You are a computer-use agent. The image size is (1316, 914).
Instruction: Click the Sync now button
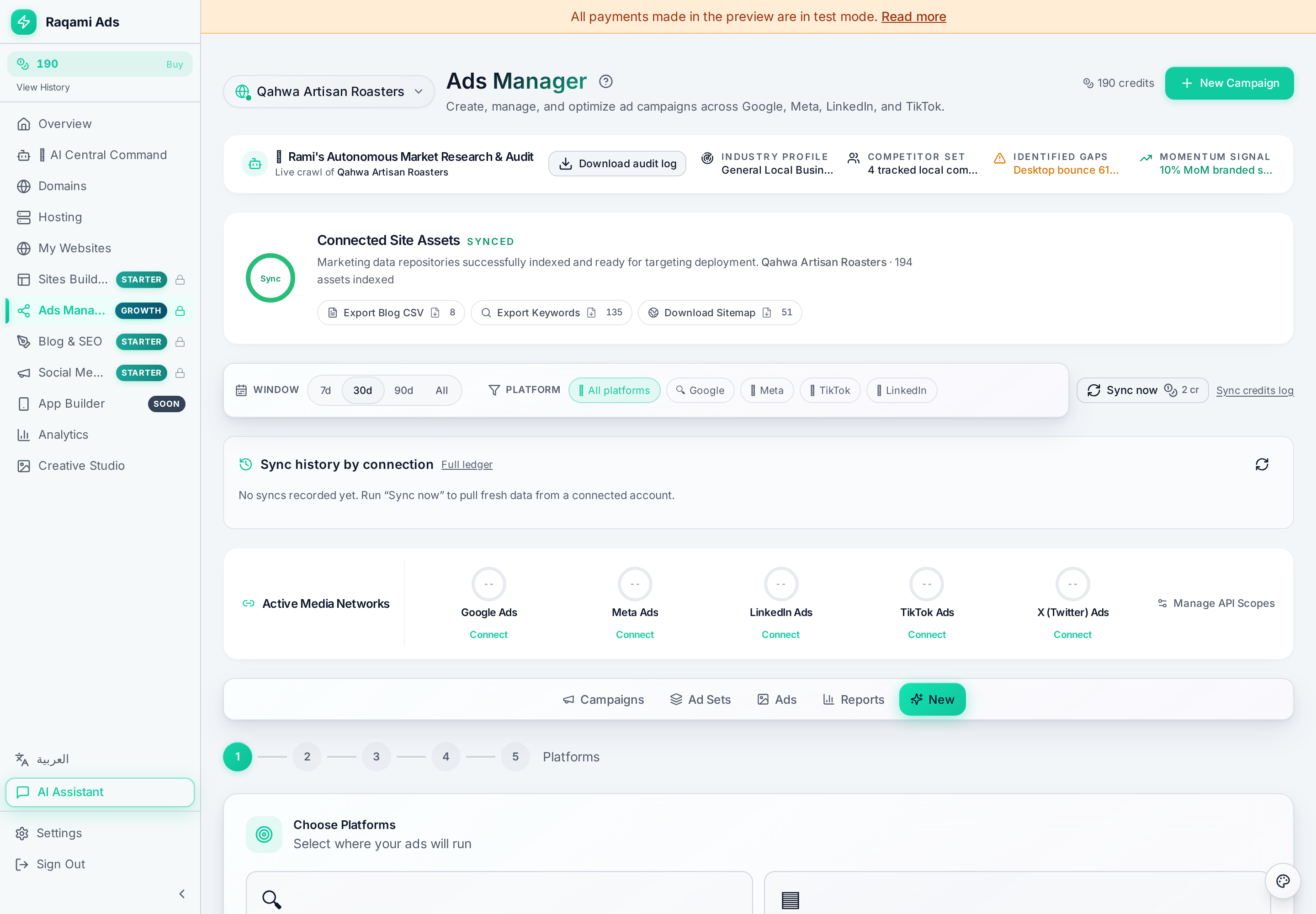[1142, 391]
